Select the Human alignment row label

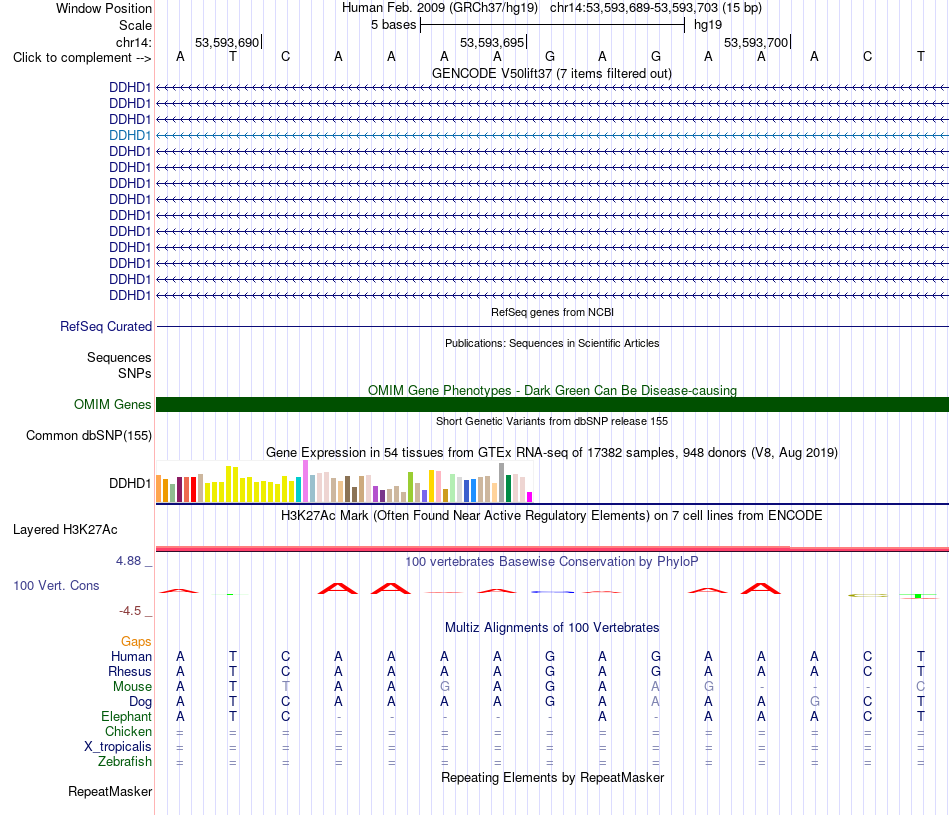[131, 657]
